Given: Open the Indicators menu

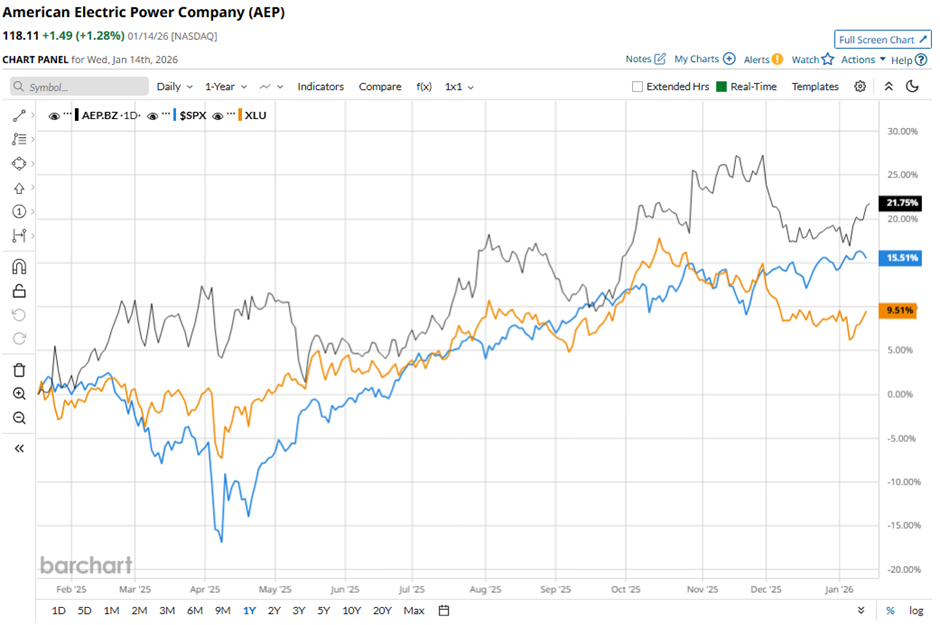Looking at the screenshot, I should pos(320,87).
